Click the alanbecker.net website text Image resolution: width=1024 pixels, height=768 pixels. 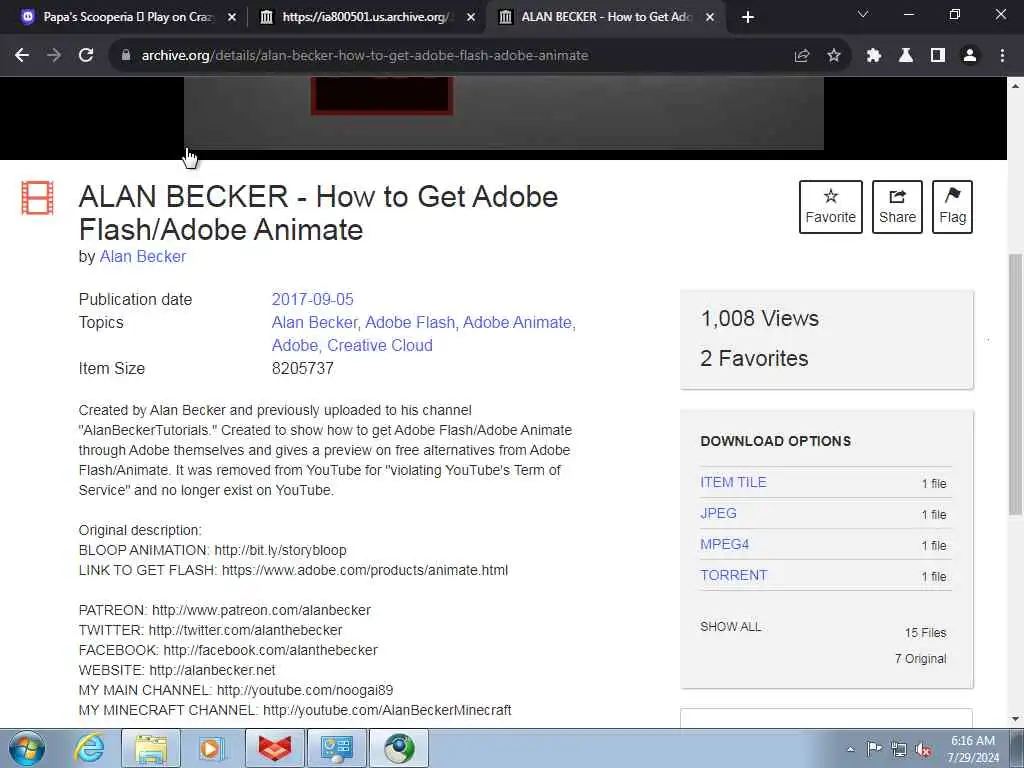pyautogui.click(x=212, y=670)
